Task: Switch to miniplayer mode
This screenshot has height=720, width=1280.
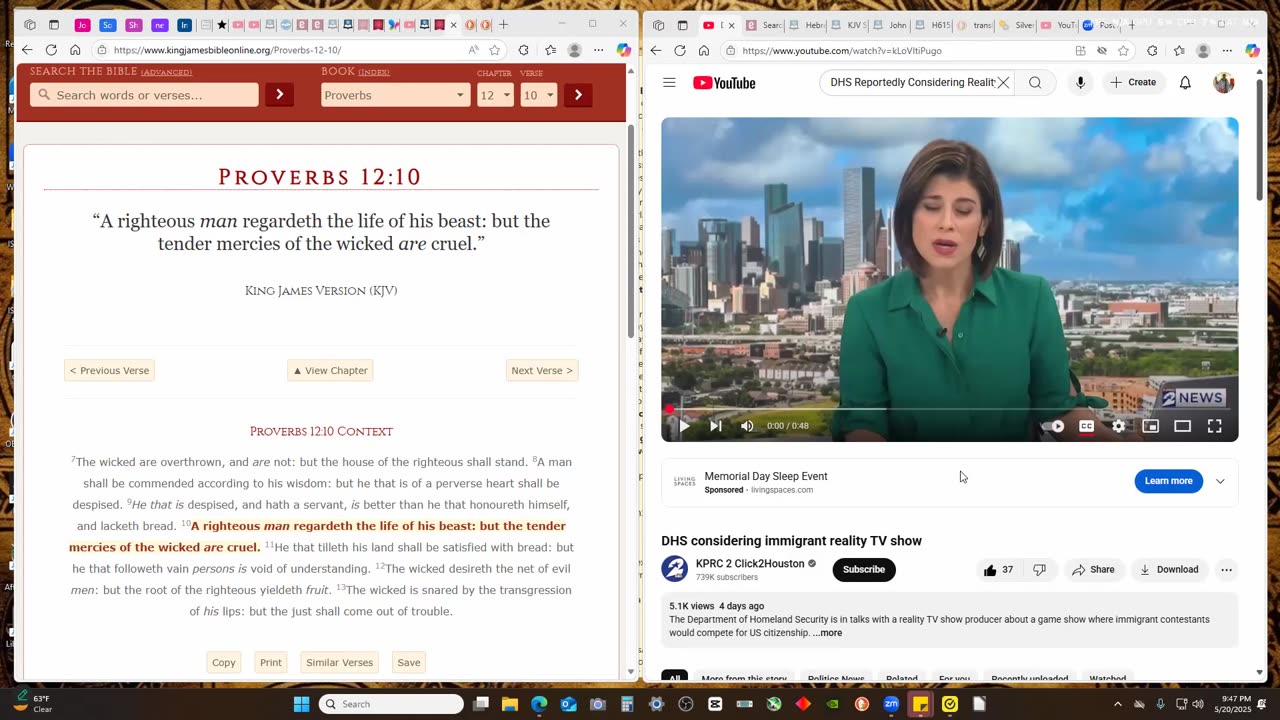Action: coord(1151,426)
